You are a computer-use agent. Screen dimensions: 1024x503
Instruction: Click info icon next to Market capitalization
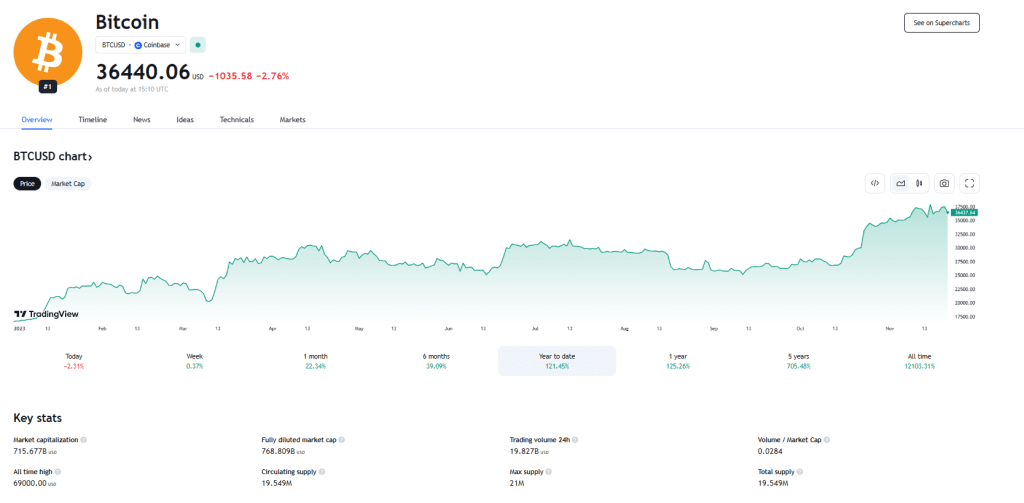pyautogui.click(x=83, y=440)
